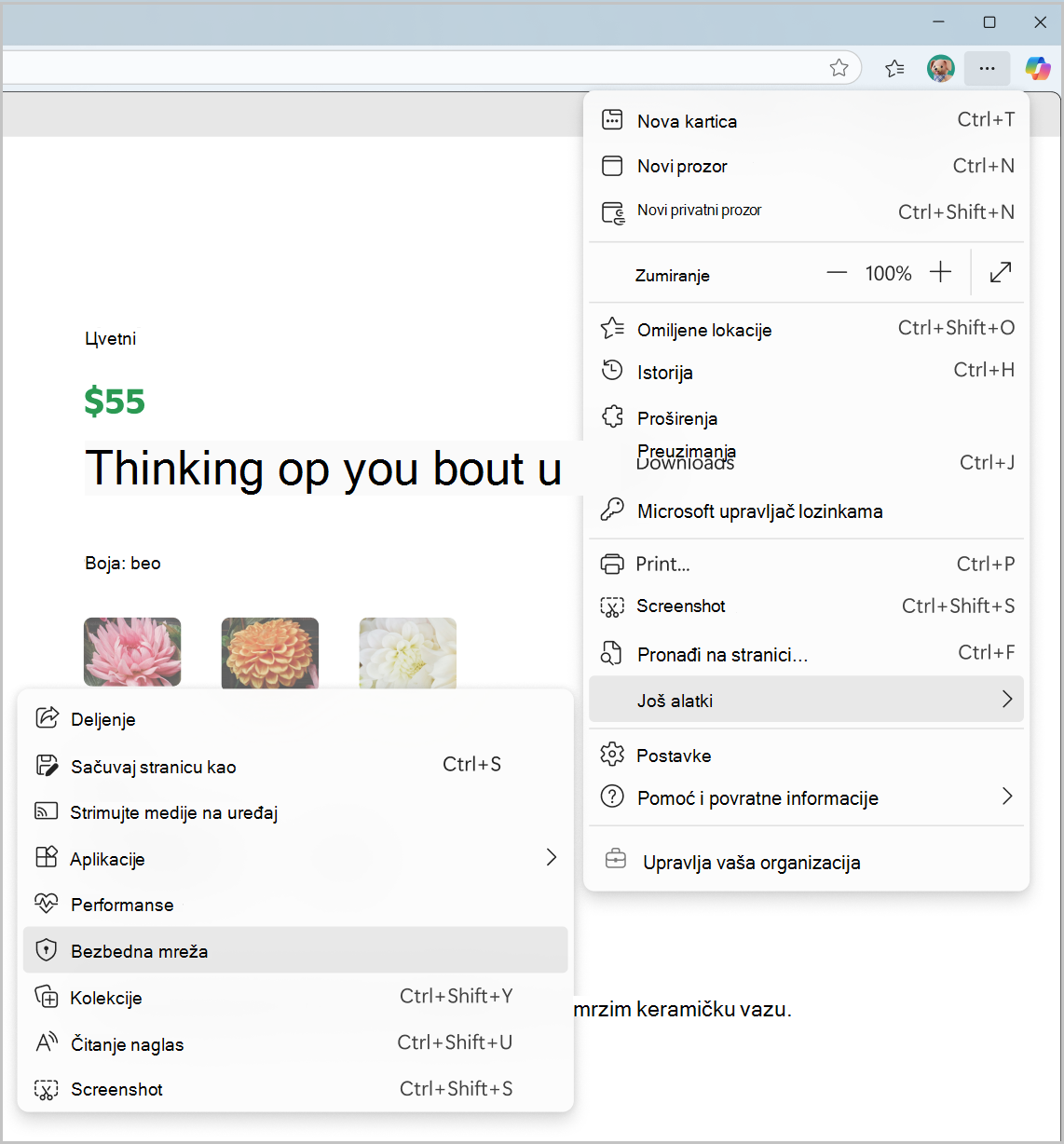Select the pink flower thumbnail
Viewport: 1064px width, 1144px height.
coord(132,653)
